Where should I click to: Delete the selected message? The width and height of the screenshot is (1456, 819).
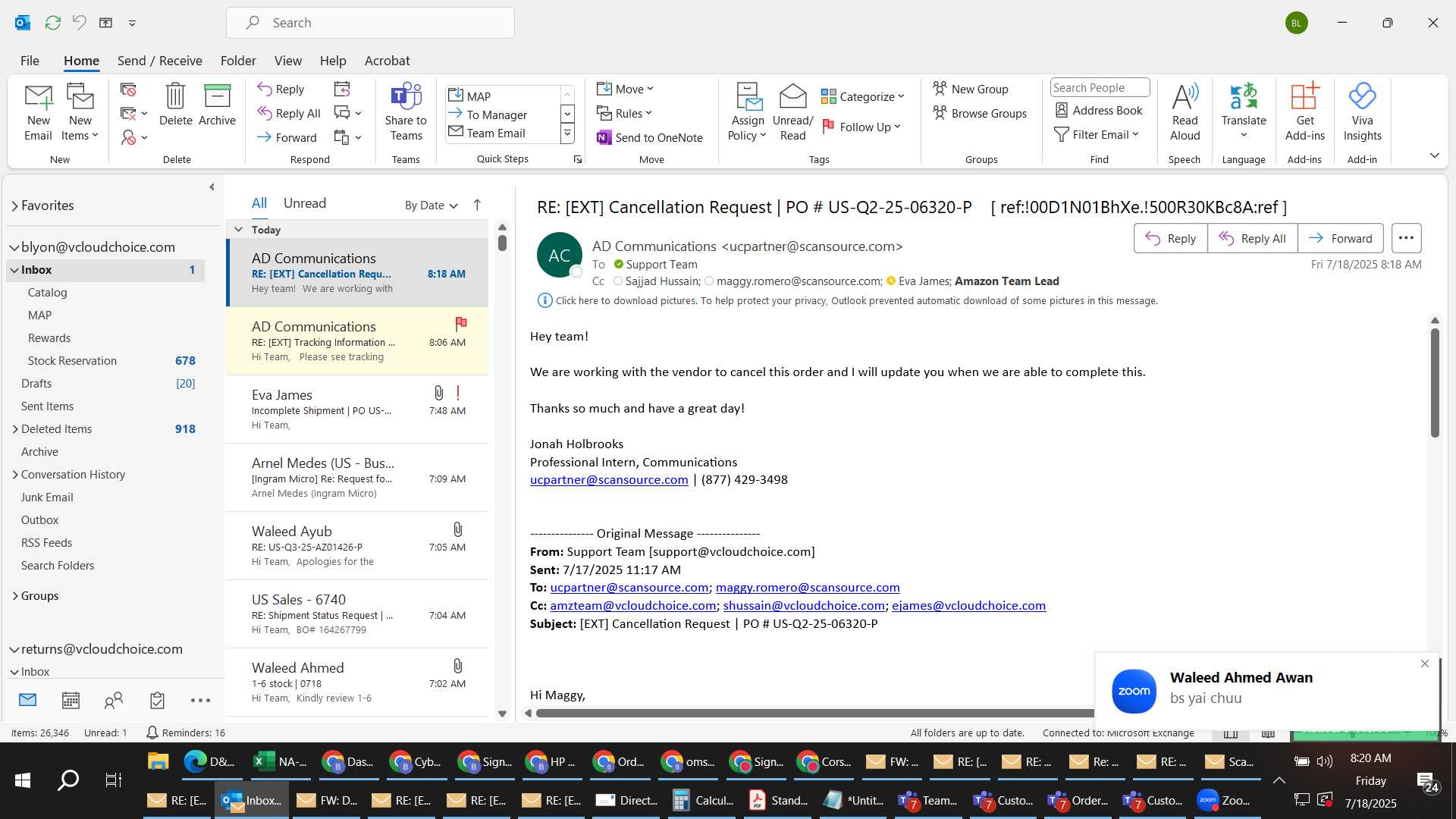click(175, 105)
